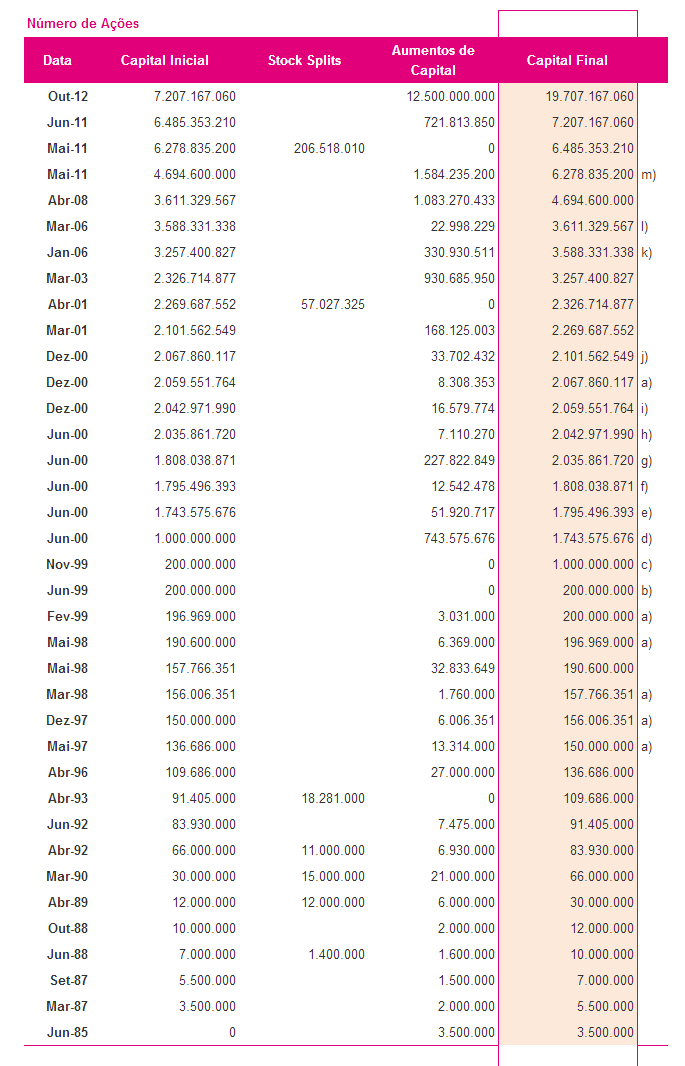Select the 'Abr-93' row date

click(68, 799)
